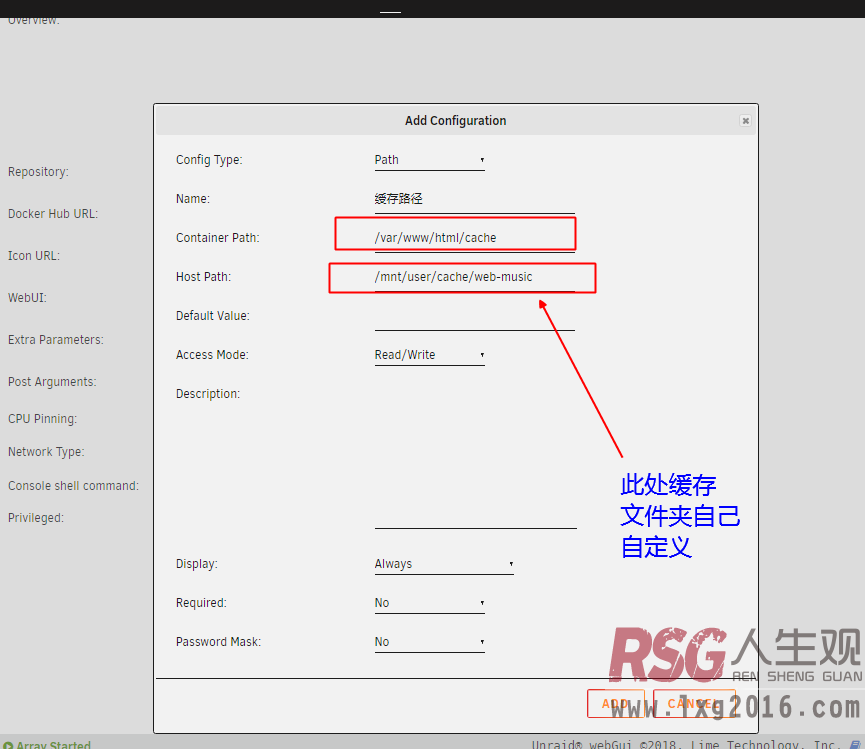Click the Add Configuration title text
The image size is (865, 749).
(x=456, y=121)
